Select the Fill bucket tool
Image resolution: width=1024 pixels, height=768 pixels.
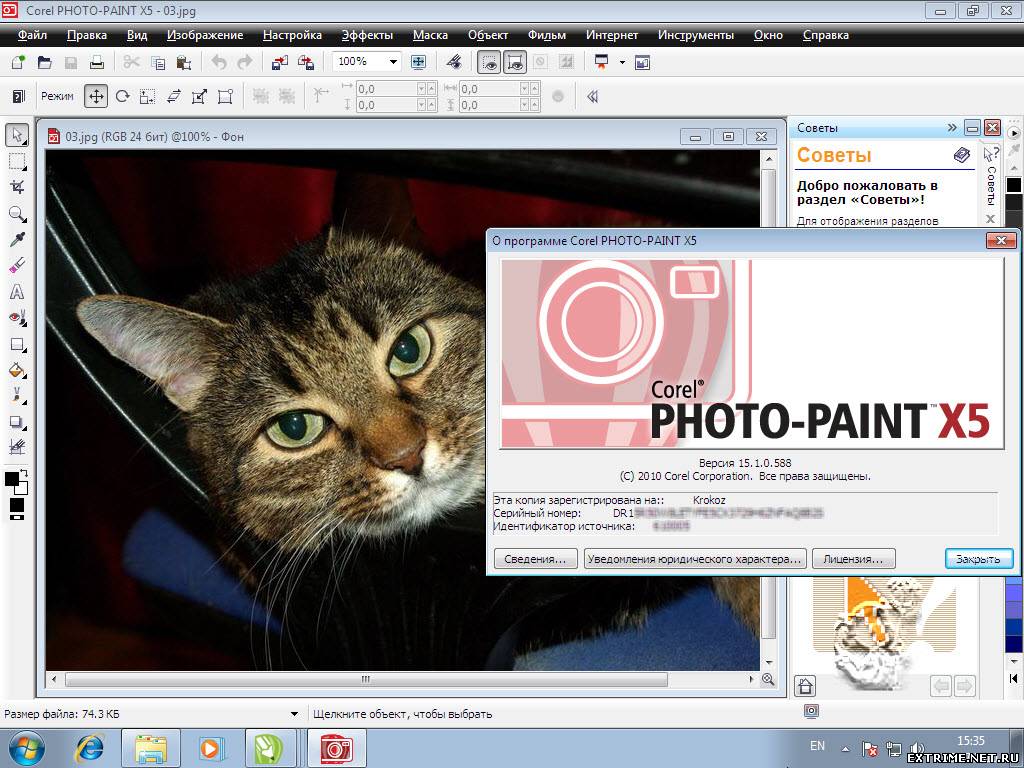pos(17,370)
